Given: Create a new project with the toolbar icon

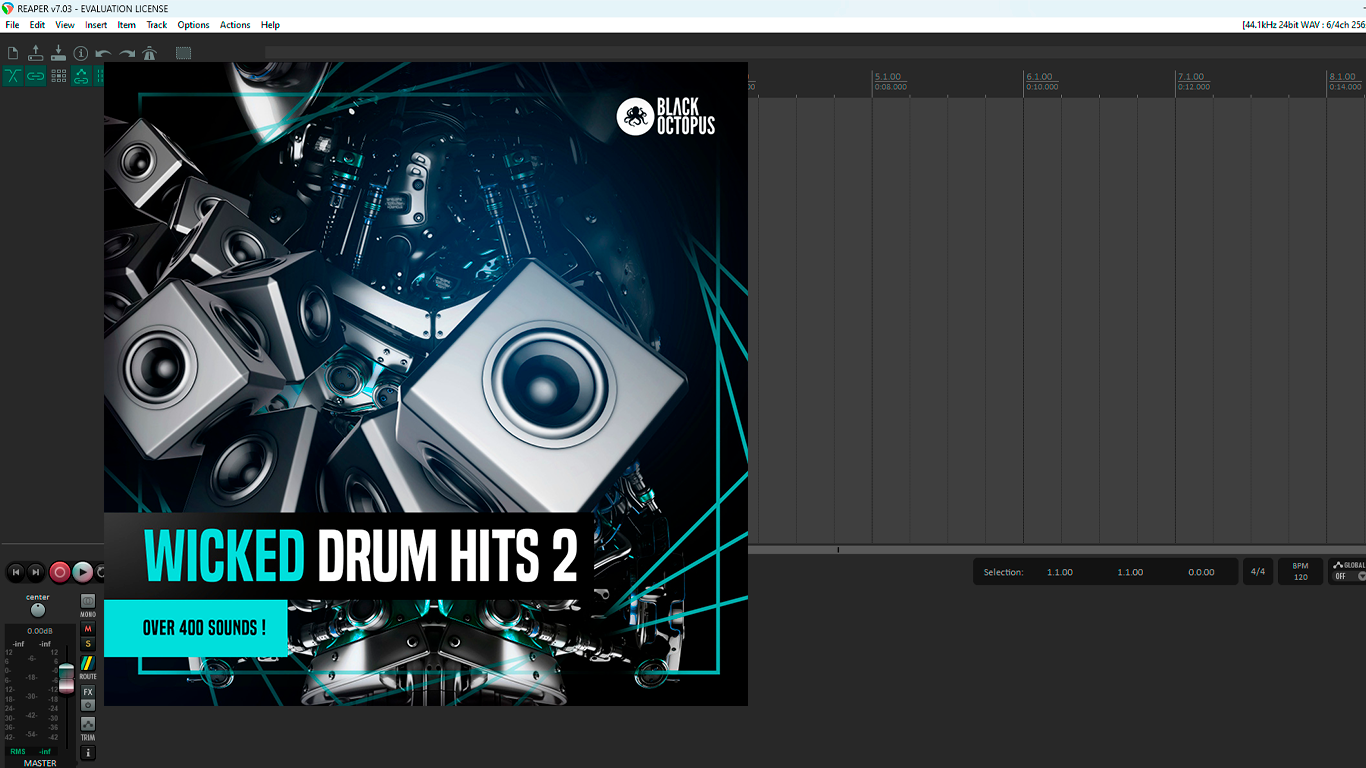Looking at the screenshot, I should [13, 53].
